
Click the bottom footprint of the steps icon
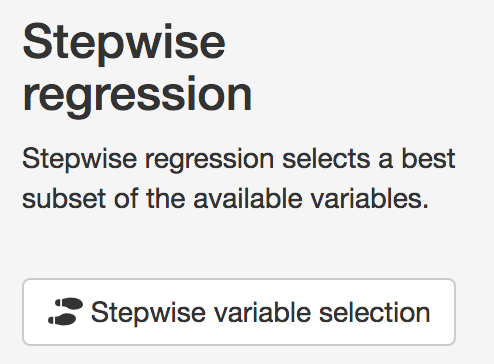pyautogui.click(x=63, y=319)
